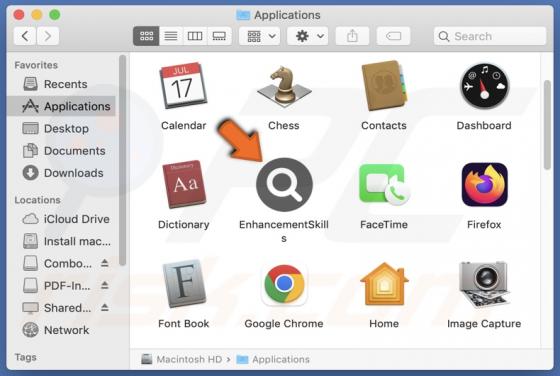Click the Tags section header
560x376 pixels.
[25, 357]
